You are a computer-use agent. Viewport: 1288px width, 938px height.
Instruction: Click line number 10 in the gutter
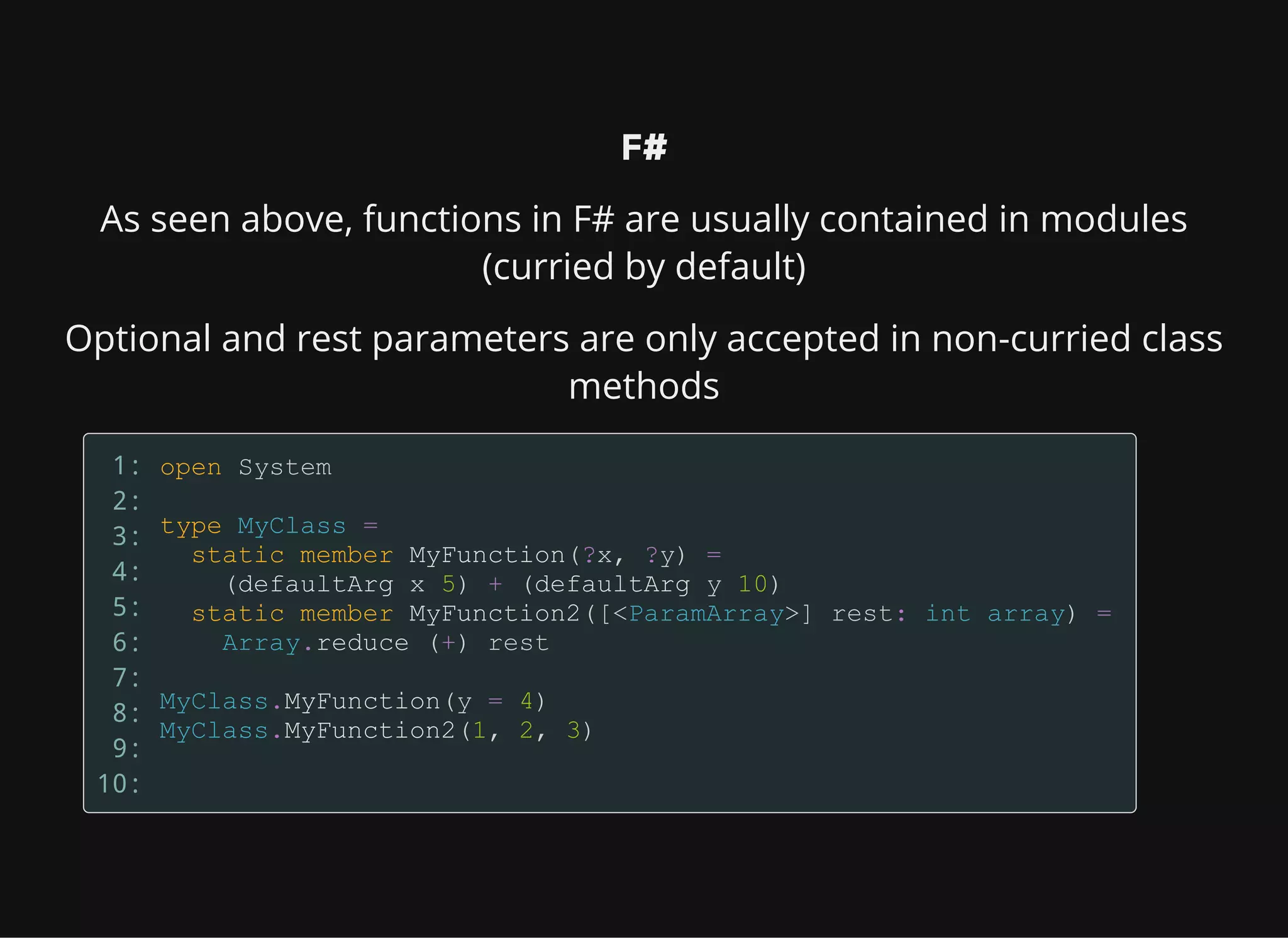point(113,785)
